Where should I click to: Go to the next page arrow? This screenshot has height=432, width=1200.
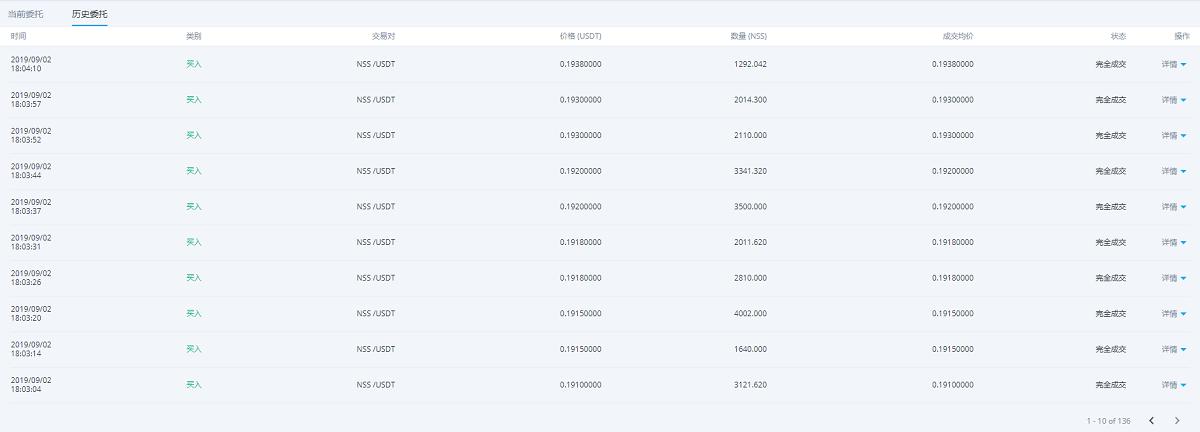click(1177, 421)
